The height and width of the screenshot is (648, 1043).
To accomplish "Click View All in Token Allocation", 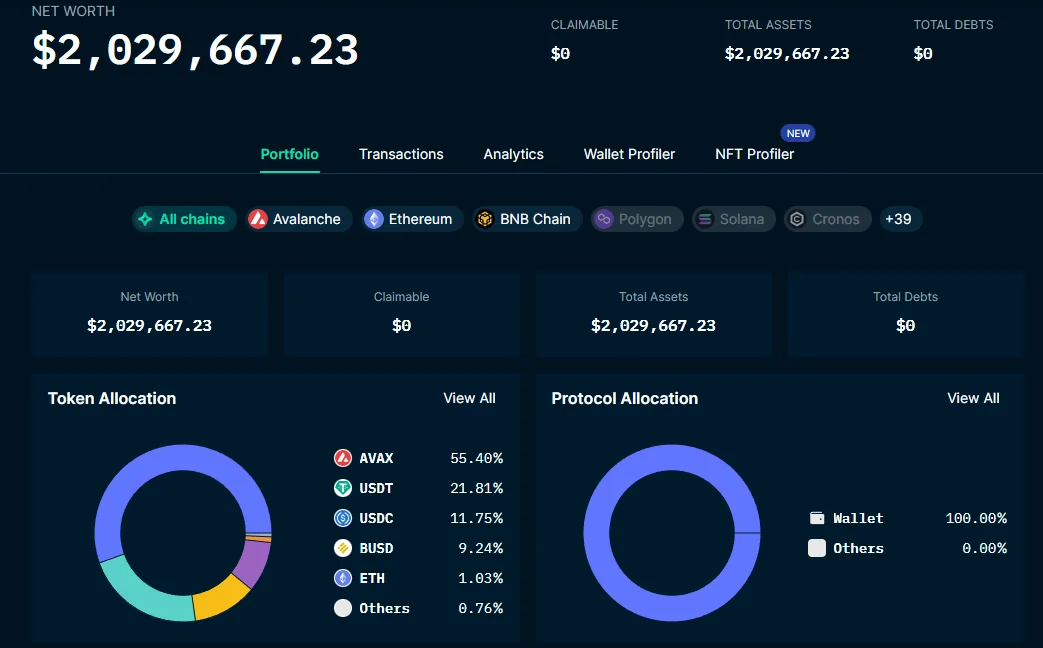I will (469, 398).
